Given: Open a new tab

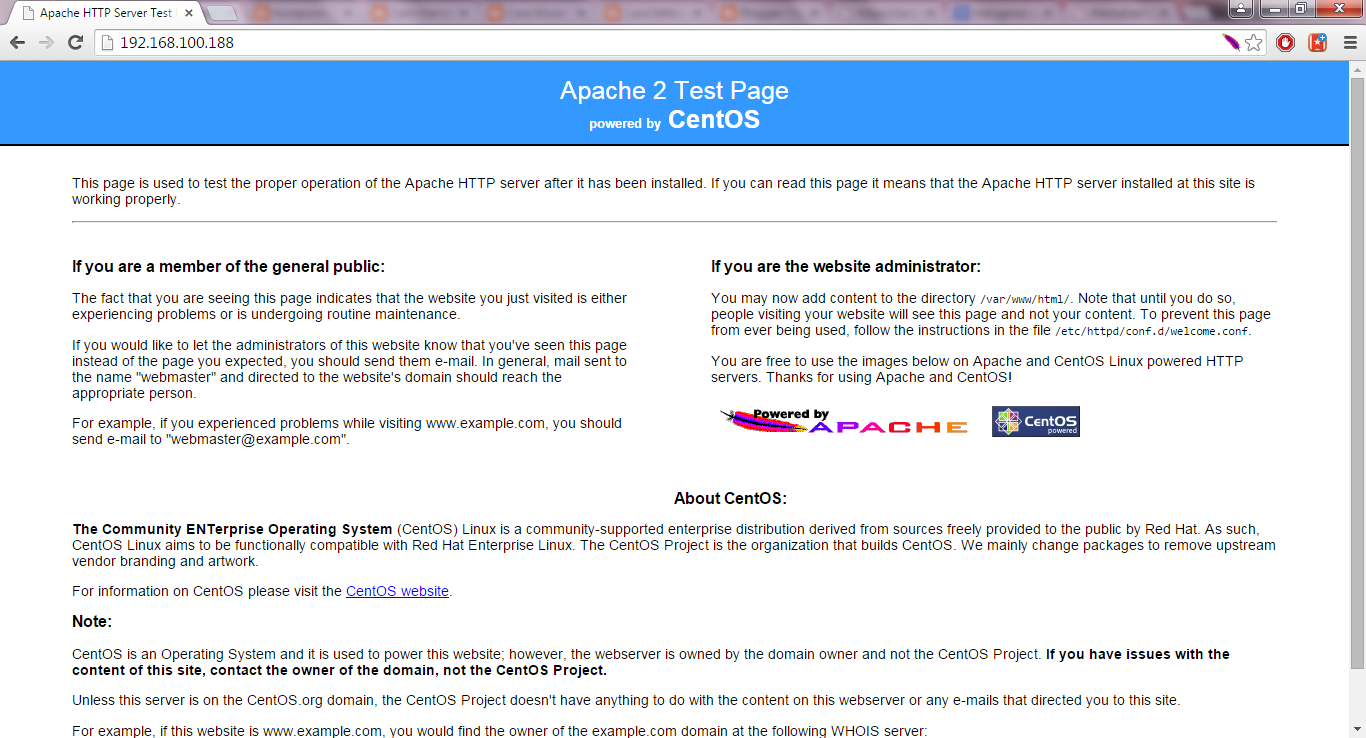Looking at the screenshot, I should [222, 13].
